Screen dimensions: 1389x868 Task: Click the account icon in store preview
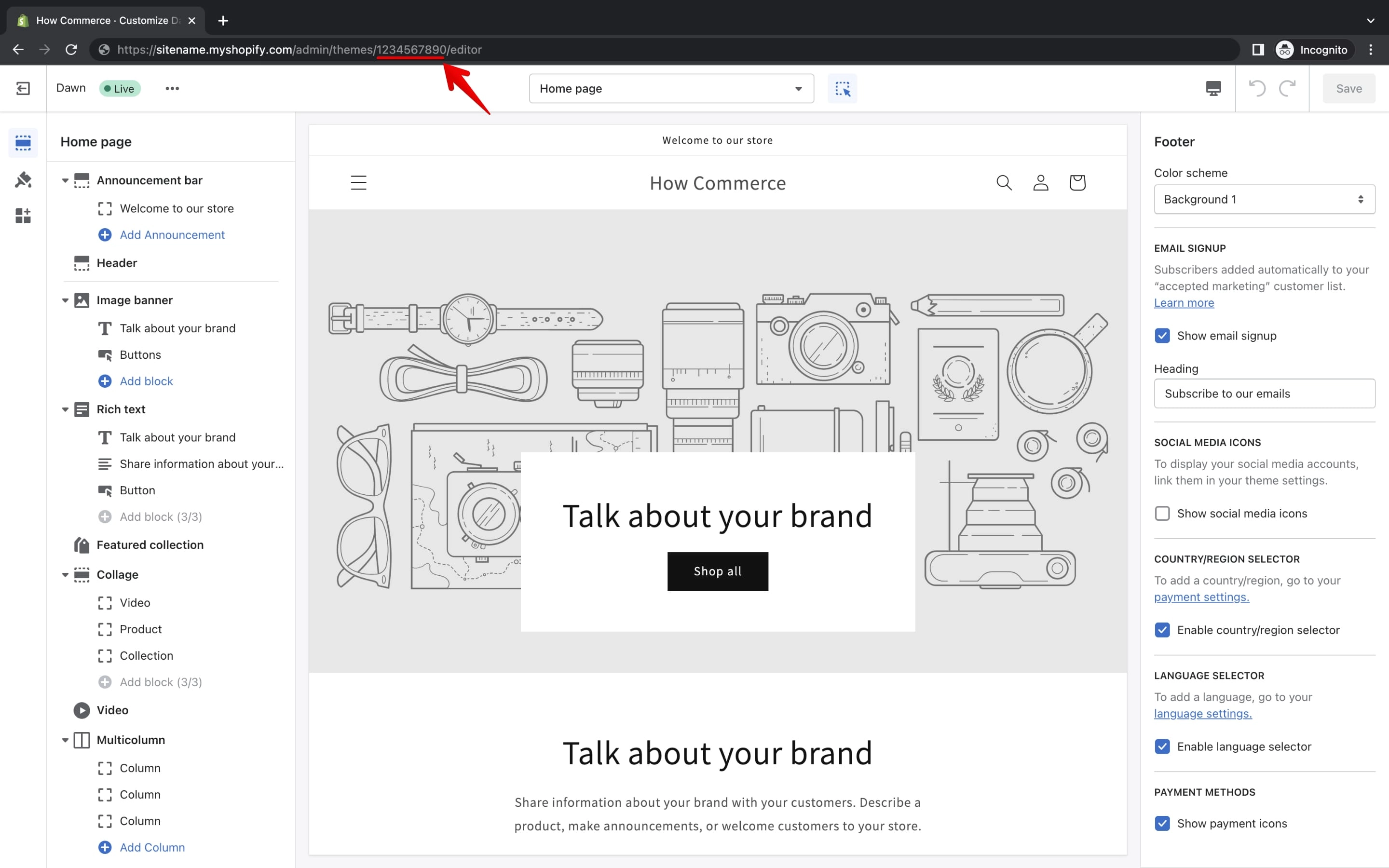(1041, 183)
